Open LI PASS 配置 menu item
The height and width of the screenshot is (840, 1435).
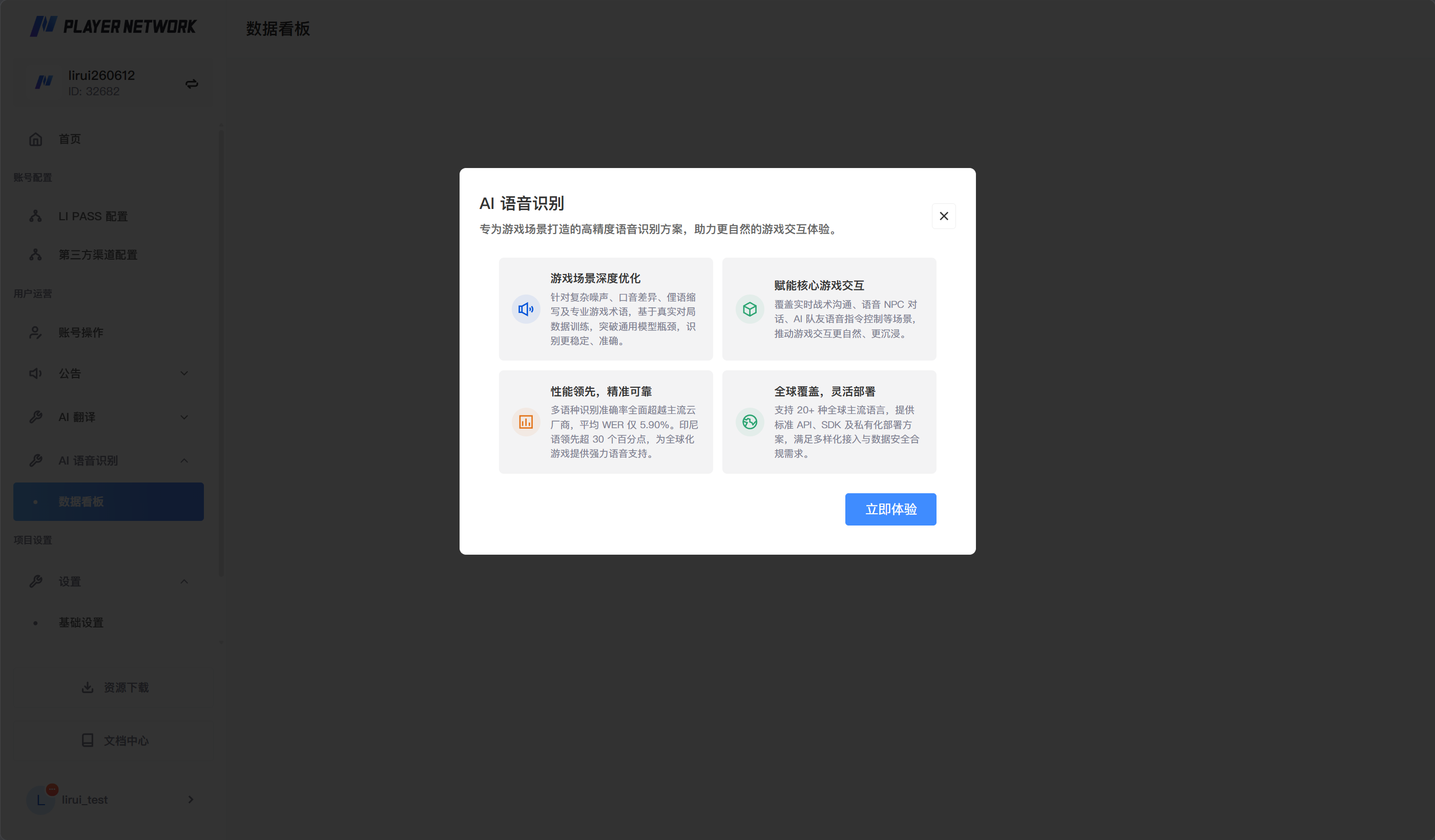tap(108, 216)
